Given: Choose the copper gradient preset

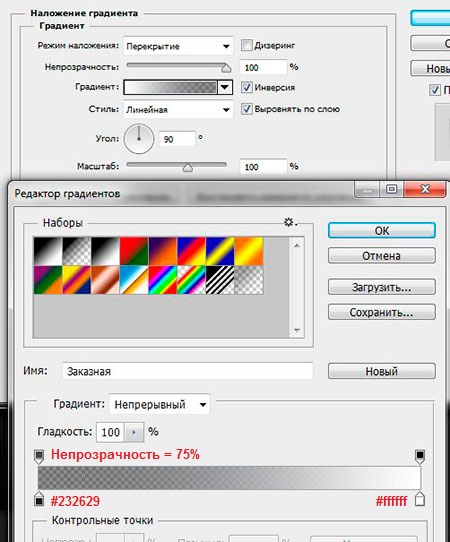Looking at the screenshot, I should [105, 280].
